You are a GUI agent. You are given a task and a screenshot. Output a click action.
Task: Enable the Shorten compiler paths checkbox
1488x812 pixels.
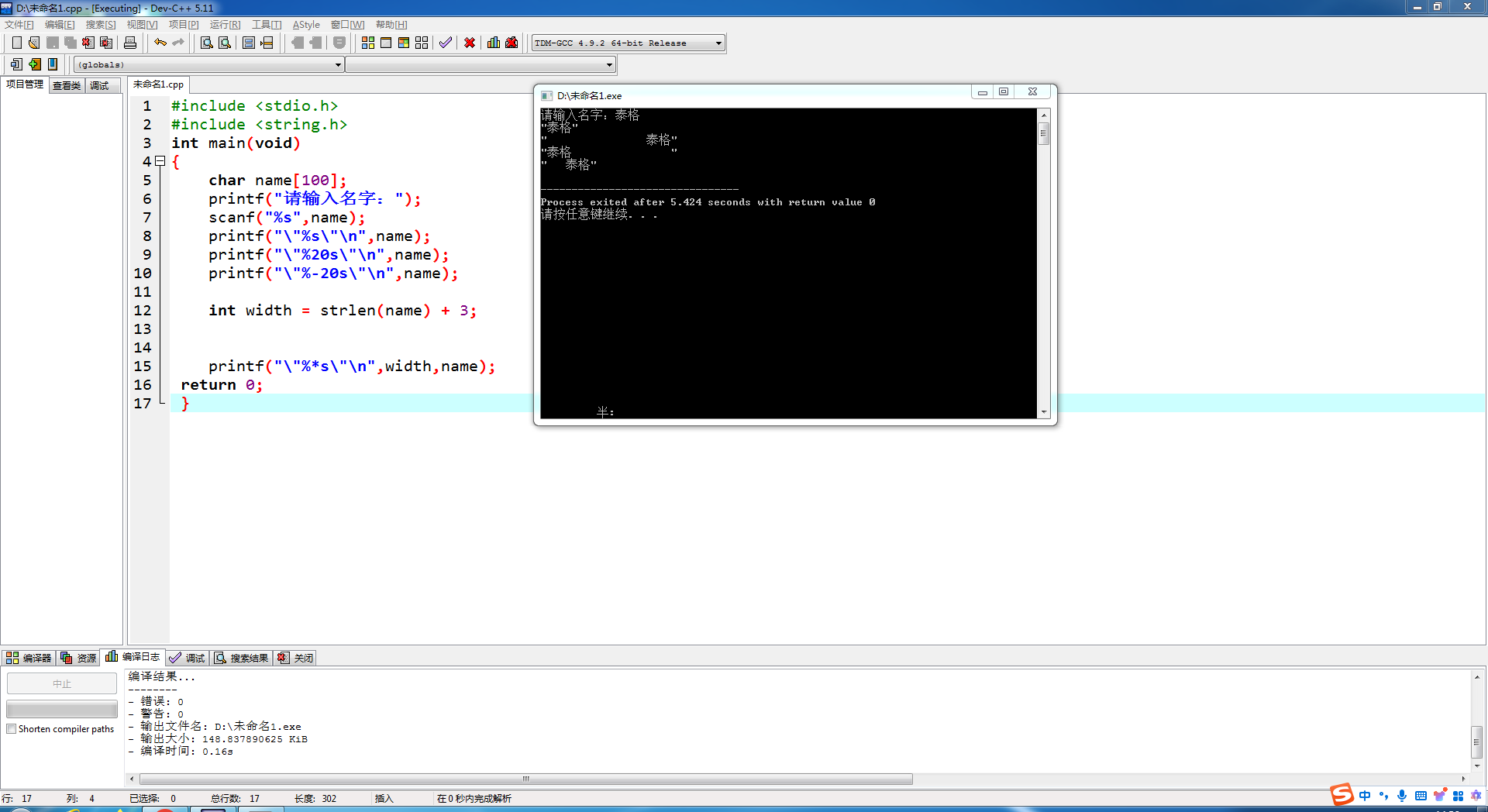(x=12, y=728)
